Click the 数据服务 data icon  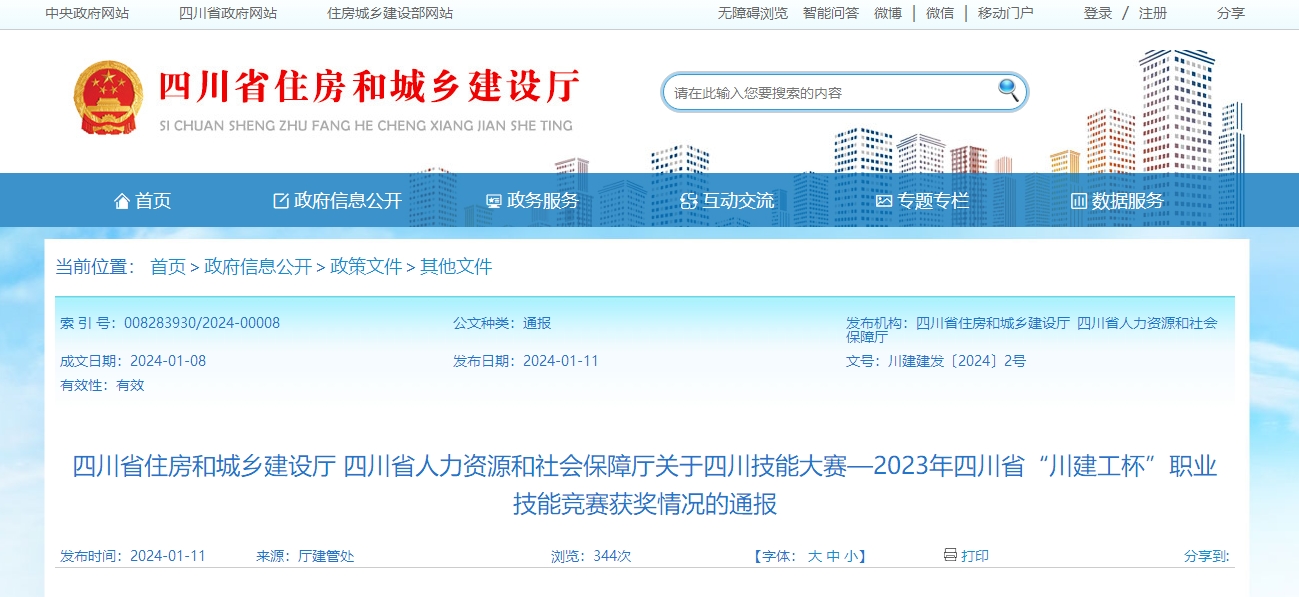(1077, 200)
